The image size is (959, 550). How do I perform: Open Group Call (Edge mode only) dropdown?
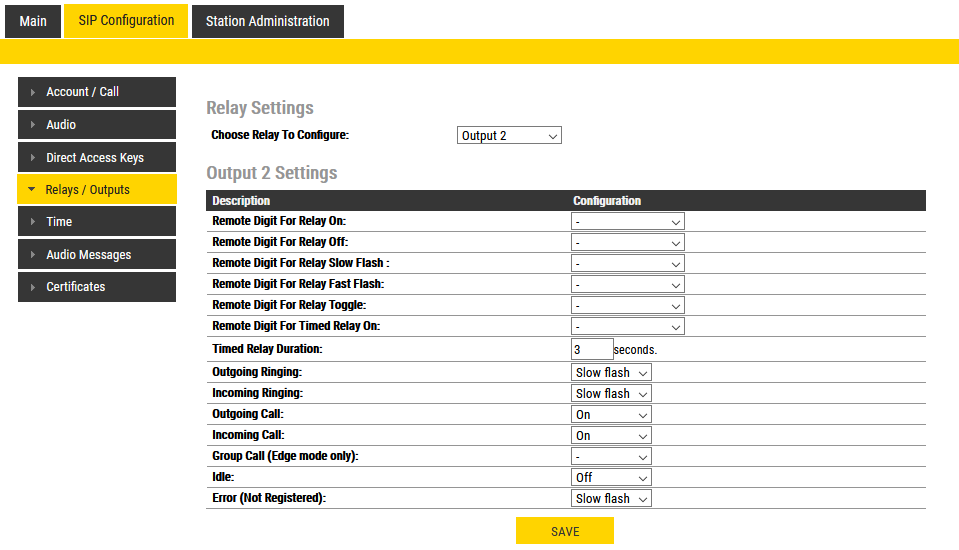(x=611, y=457)
